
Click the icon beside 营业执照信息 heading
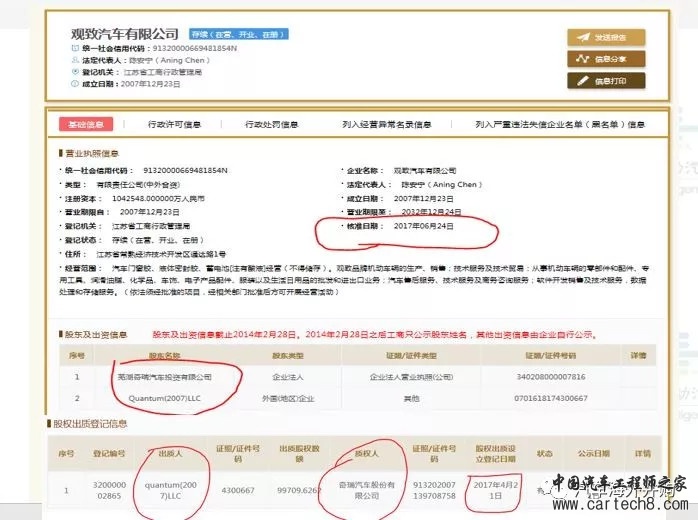pyautogui.click(x=62, y=154)
